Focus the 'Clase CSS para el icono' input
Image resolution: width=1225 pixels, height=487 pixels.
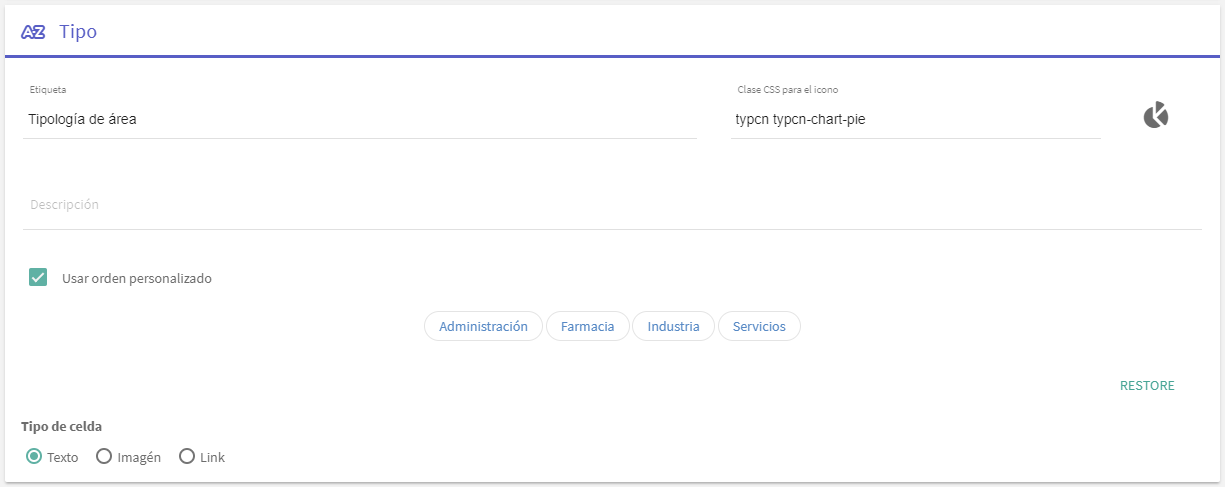(915, 119)
